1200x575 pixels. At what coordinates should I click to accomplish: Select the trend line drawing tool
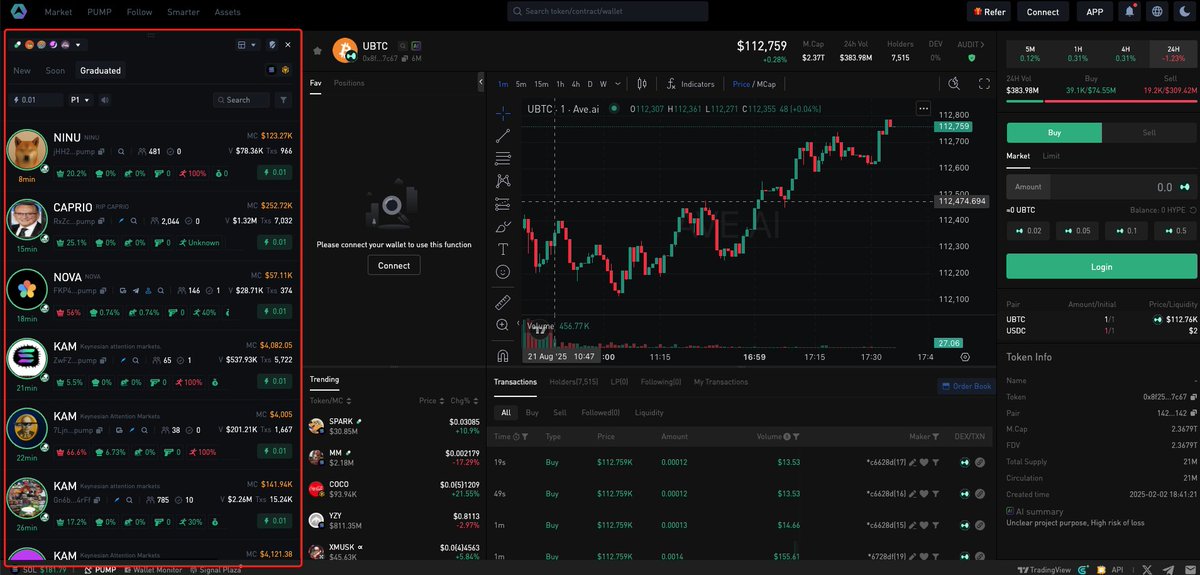coord(502,135)
